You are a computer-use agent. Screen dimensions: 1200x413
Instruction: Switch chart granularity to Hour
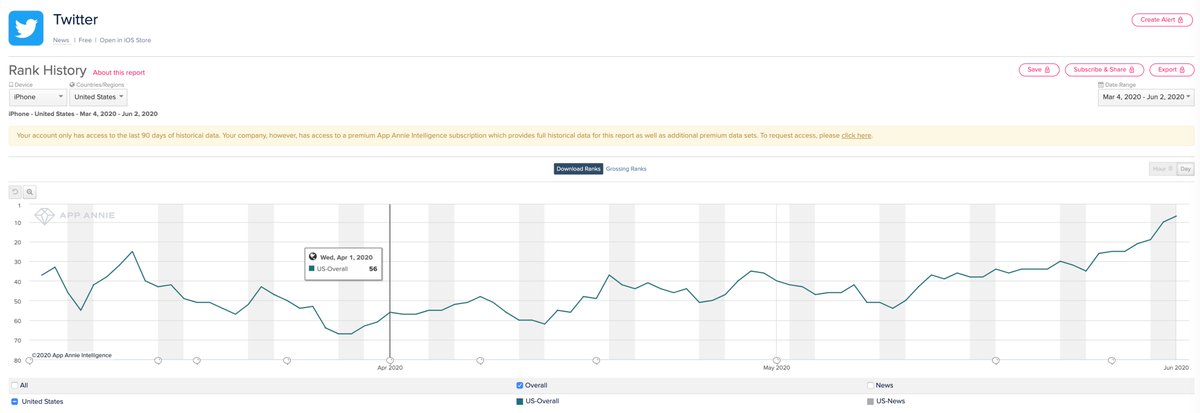pos(1163,169)
